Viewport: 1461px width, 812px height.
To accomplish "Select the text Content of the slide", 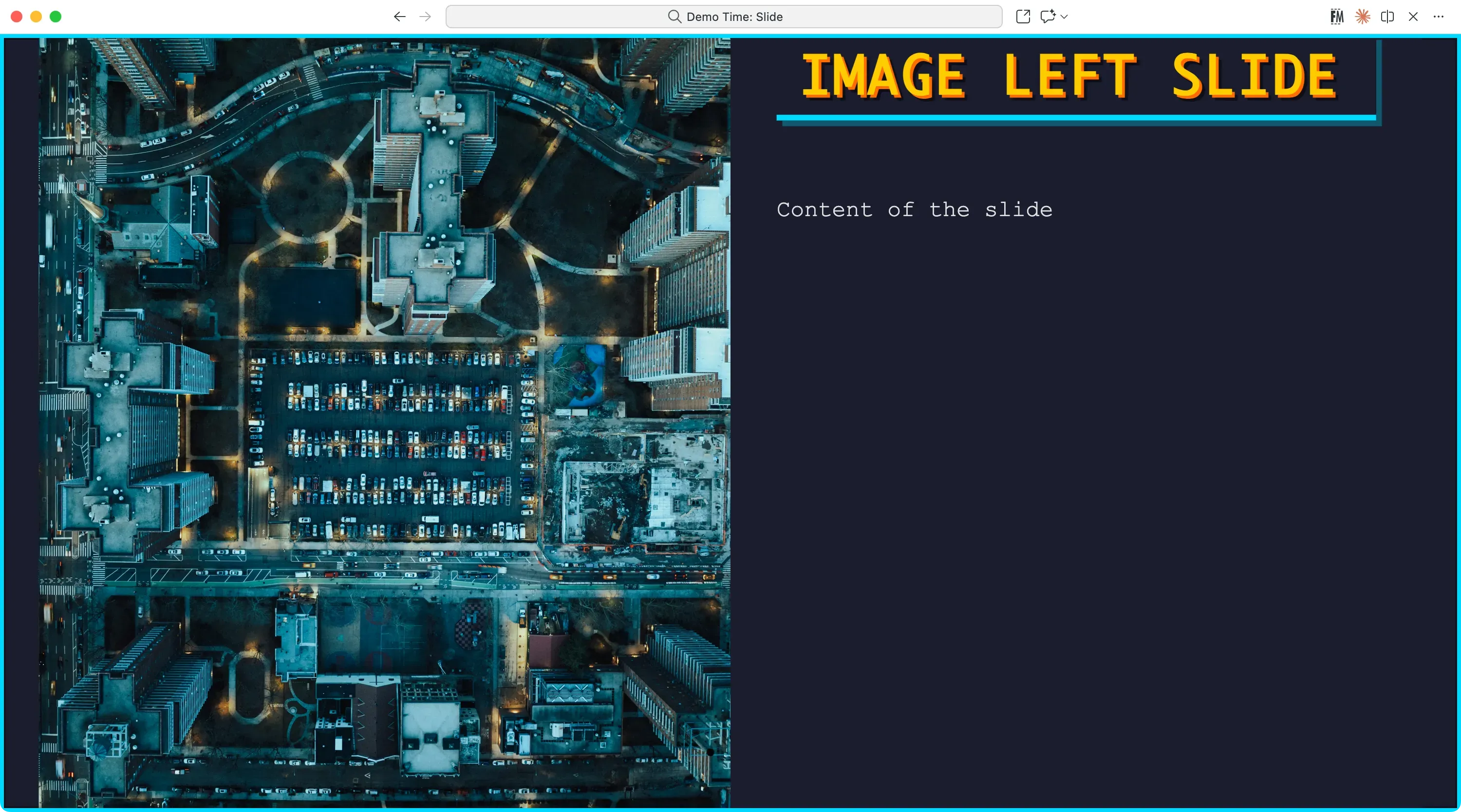I will 914,210.
